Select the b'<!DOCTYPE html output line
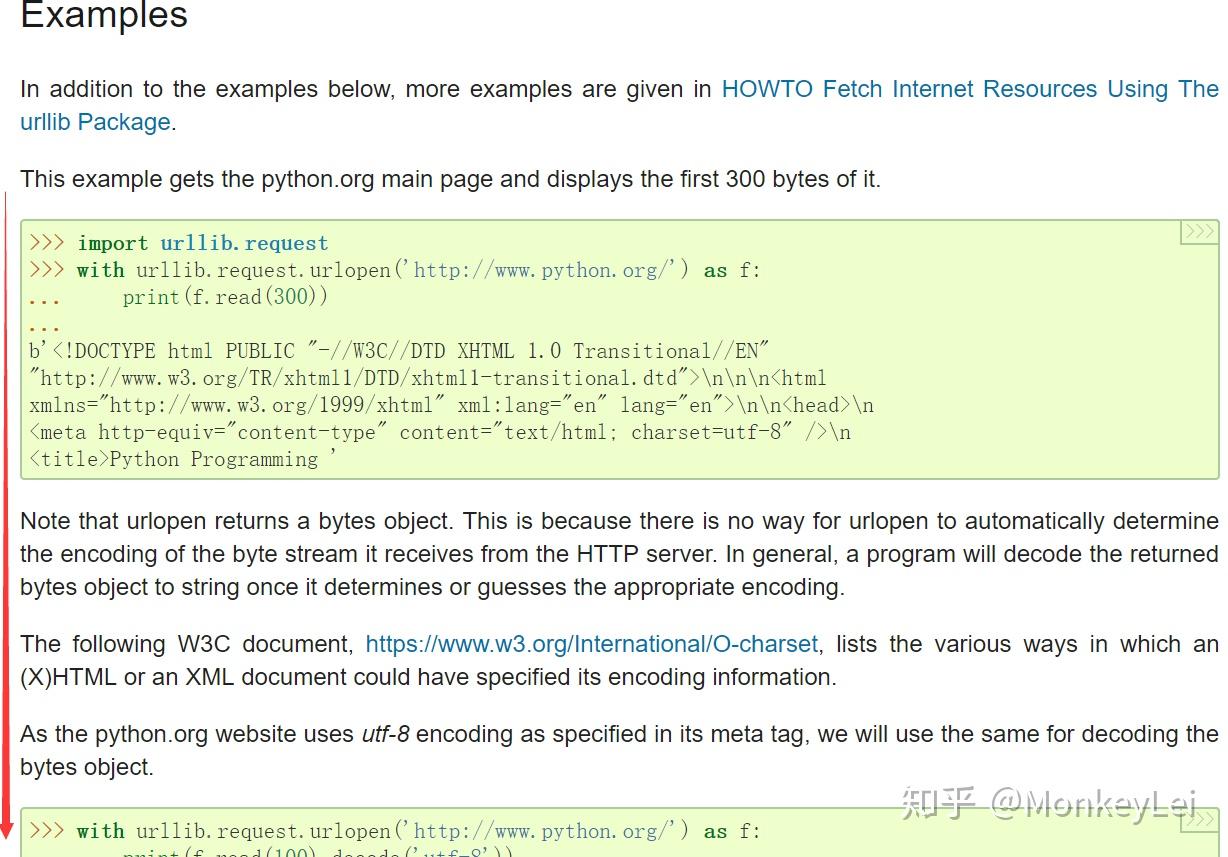Image resolution: width=1228 pixels, height=857 pixels. pyautogui.click(x=430, y=350)
